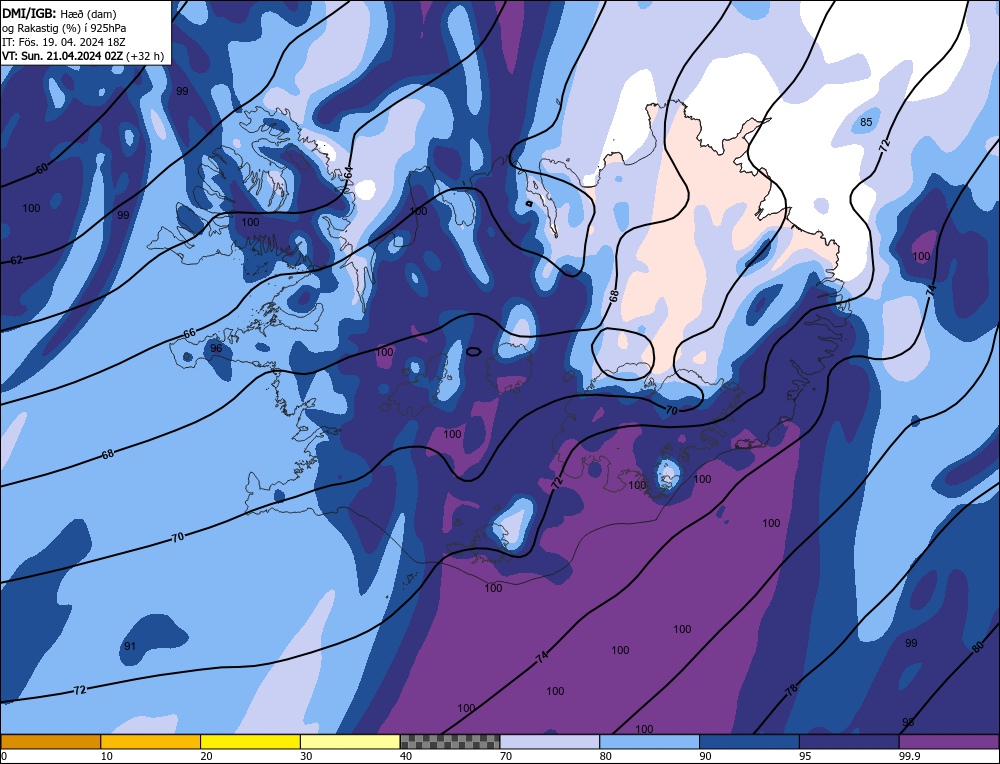1000x764 pixels.
Task: Click the 'og Rakastig (%) í 925hPa' line
Action: (64, 28)
